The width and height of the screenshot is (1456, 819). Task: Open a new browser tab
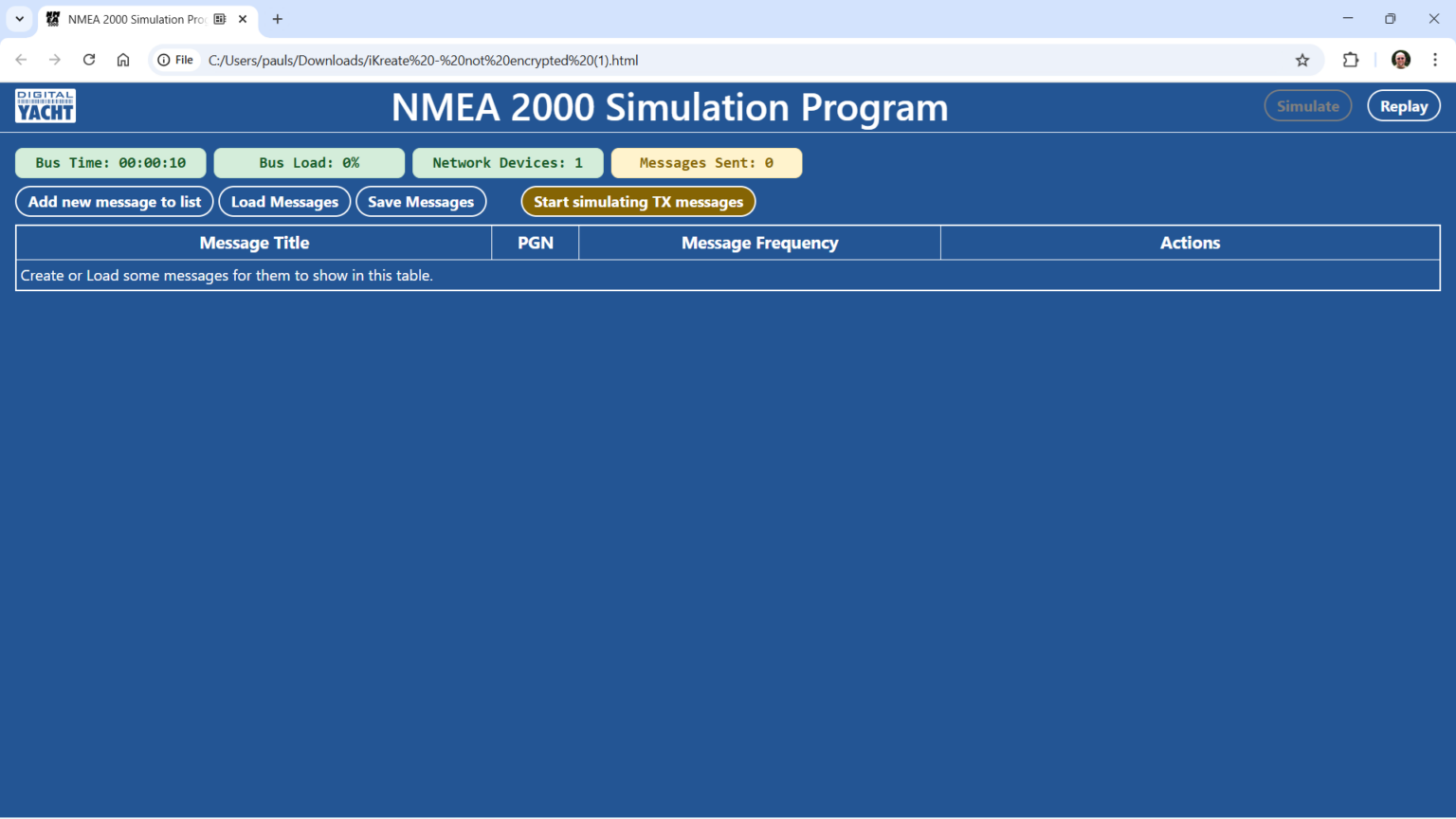point(277,19)
